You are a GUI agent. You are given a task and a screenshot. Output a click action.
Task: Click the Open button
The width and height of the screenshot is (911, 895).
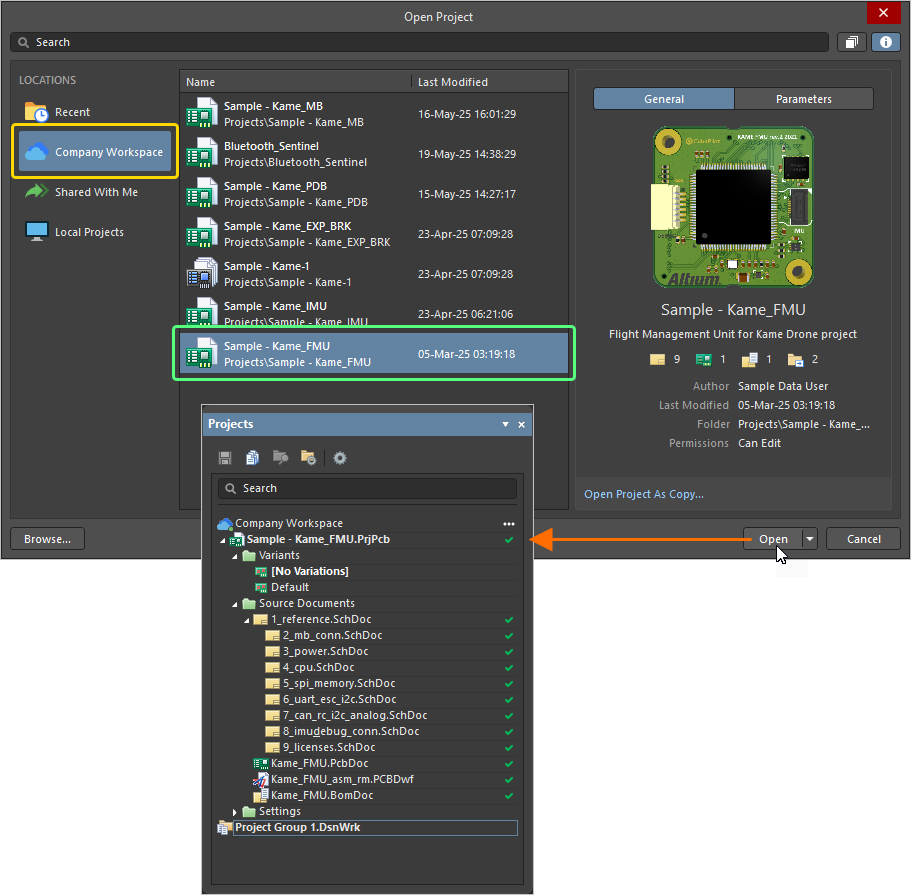pyautogui.click(x=773, y=539)
